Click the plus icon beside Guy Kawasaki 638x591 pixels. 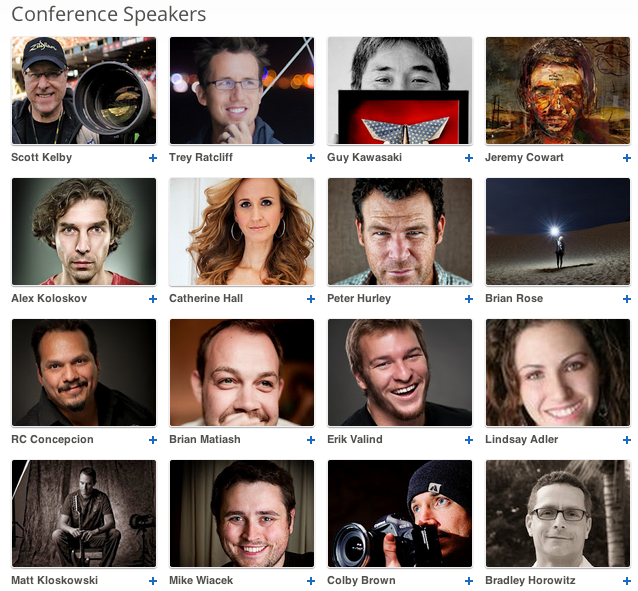(469, 158)
